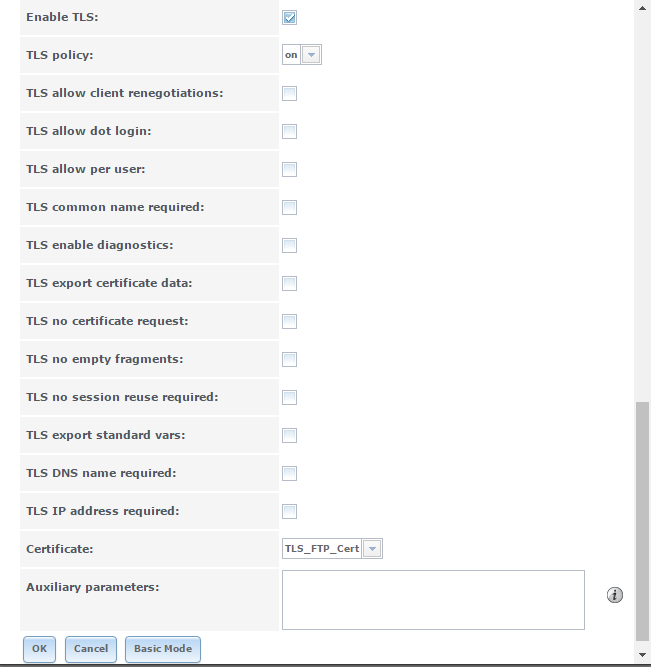Toggle TLS allow per user checkbox
This screenshot has height=667, width=651.
289,169
